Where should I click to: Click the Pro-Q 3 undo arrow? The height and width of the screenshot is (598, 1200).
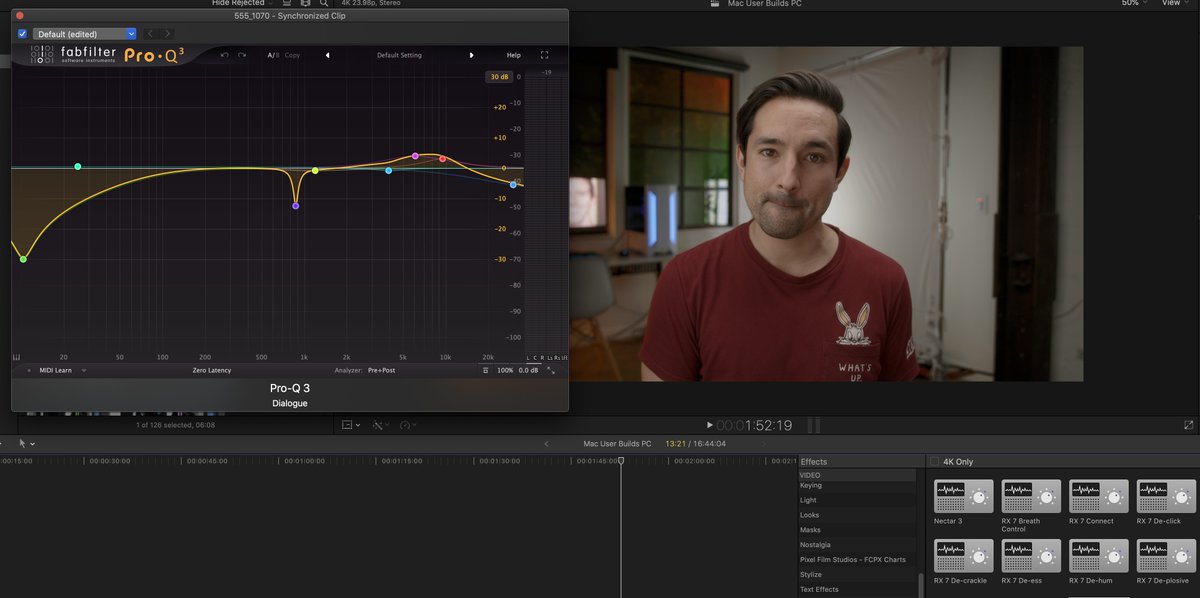[x=224, y=55]
